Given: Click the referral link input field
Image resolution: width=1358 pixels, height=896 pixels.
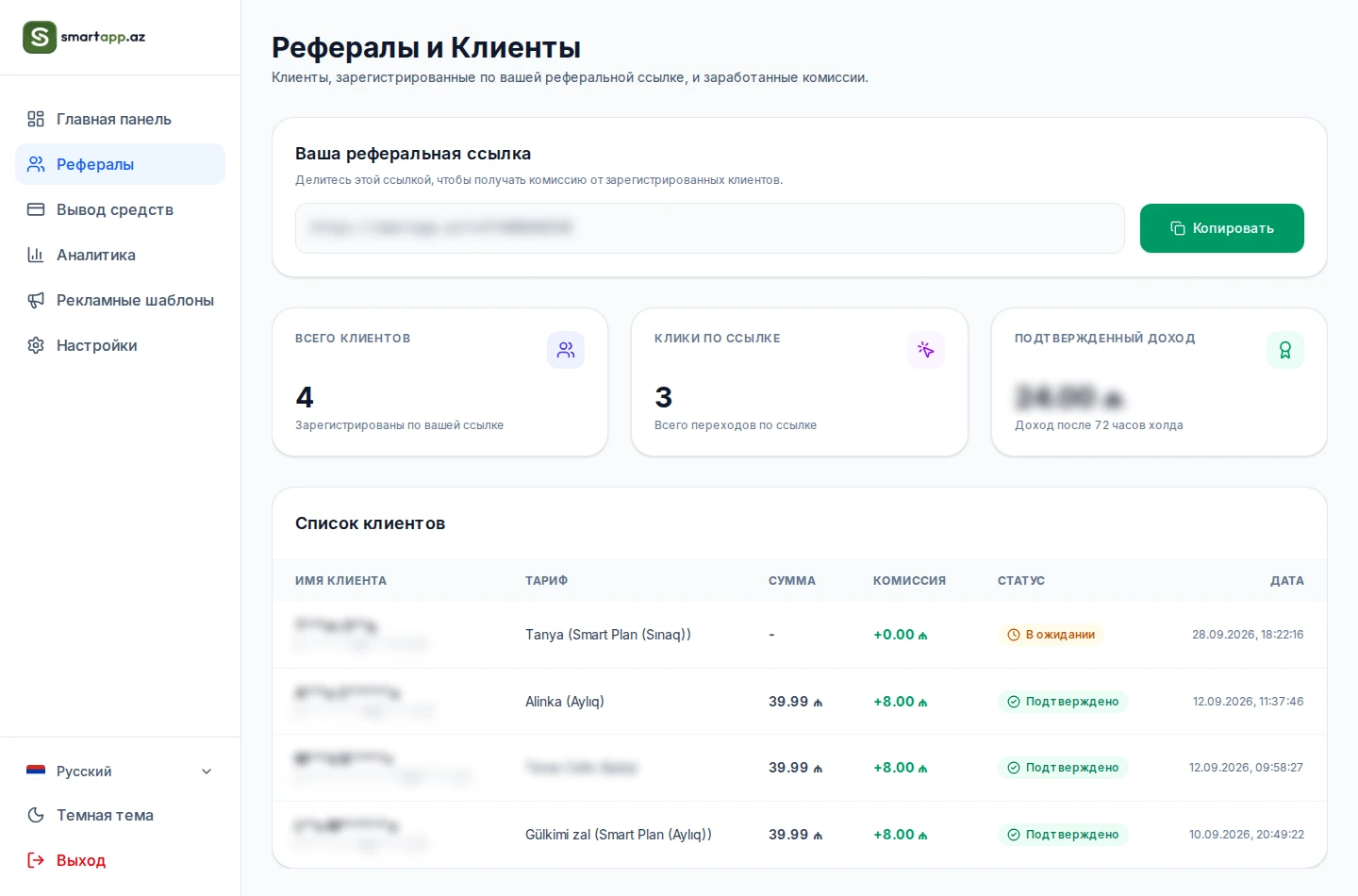Looking at the screenshot, I should tap(709, 228).
